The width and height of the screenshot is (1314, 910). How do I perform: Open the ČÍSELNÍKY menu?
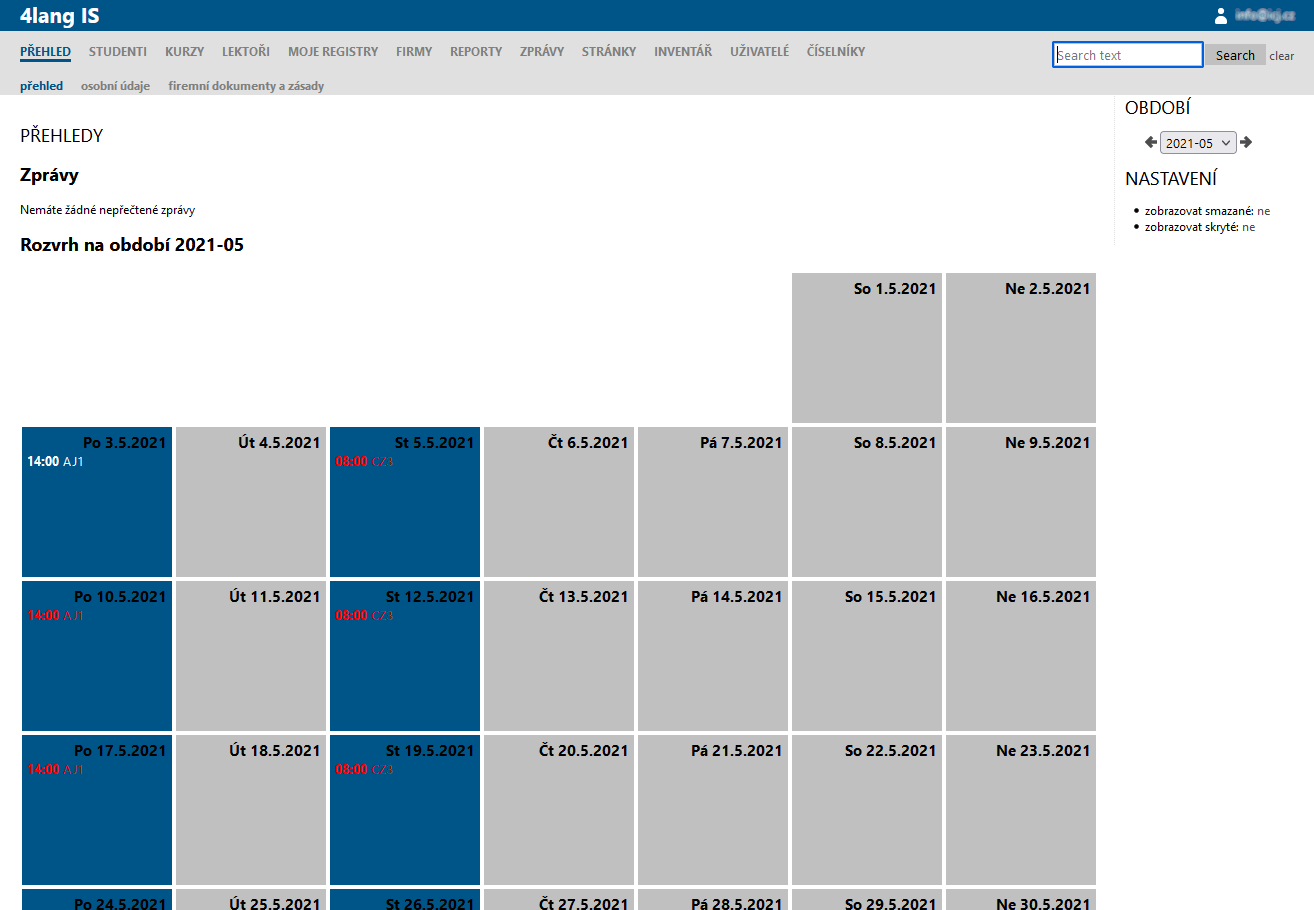click(x=836, y=52)
